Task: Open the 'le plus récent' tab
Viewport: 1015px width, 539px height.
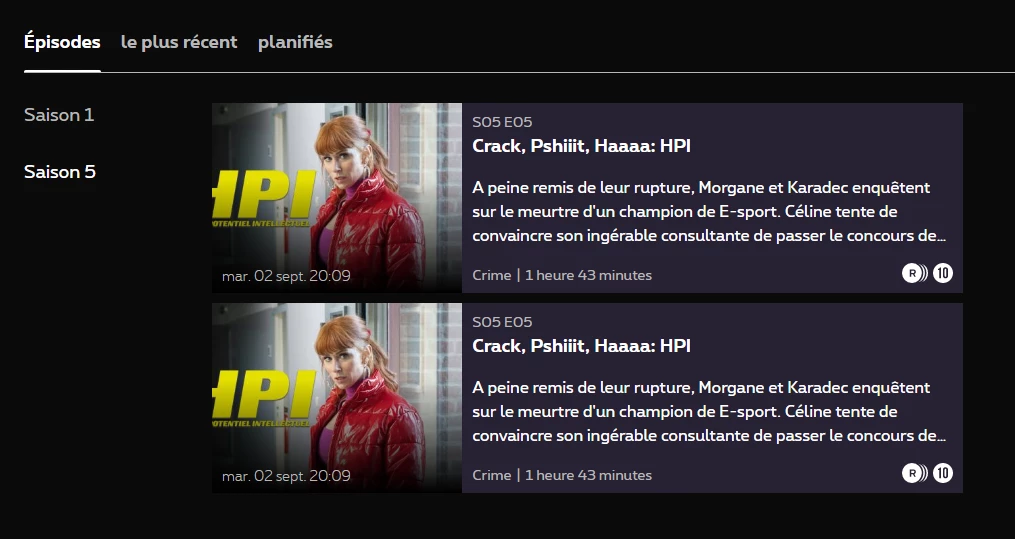Action: pyautogui.click(x=179, y=42)
